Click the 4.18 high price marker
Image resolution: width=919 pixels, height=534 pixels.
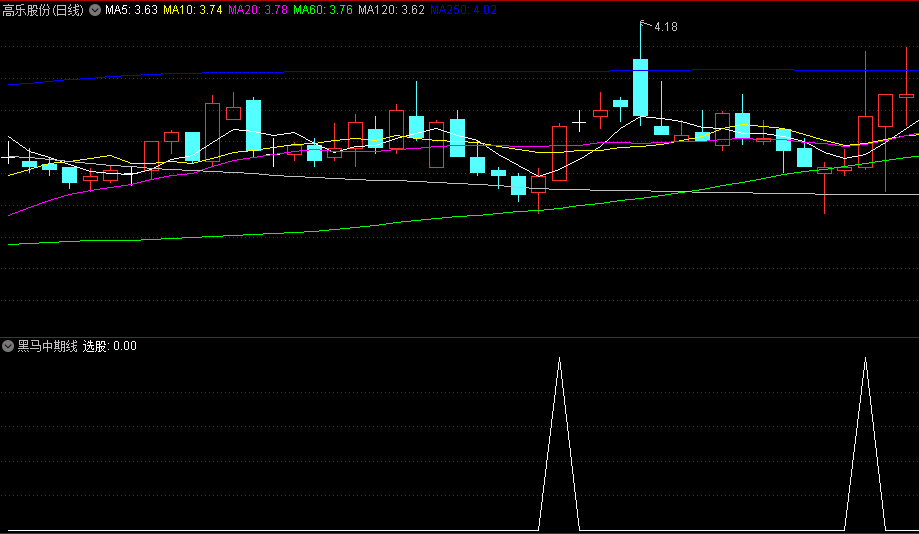coord(665,27)
